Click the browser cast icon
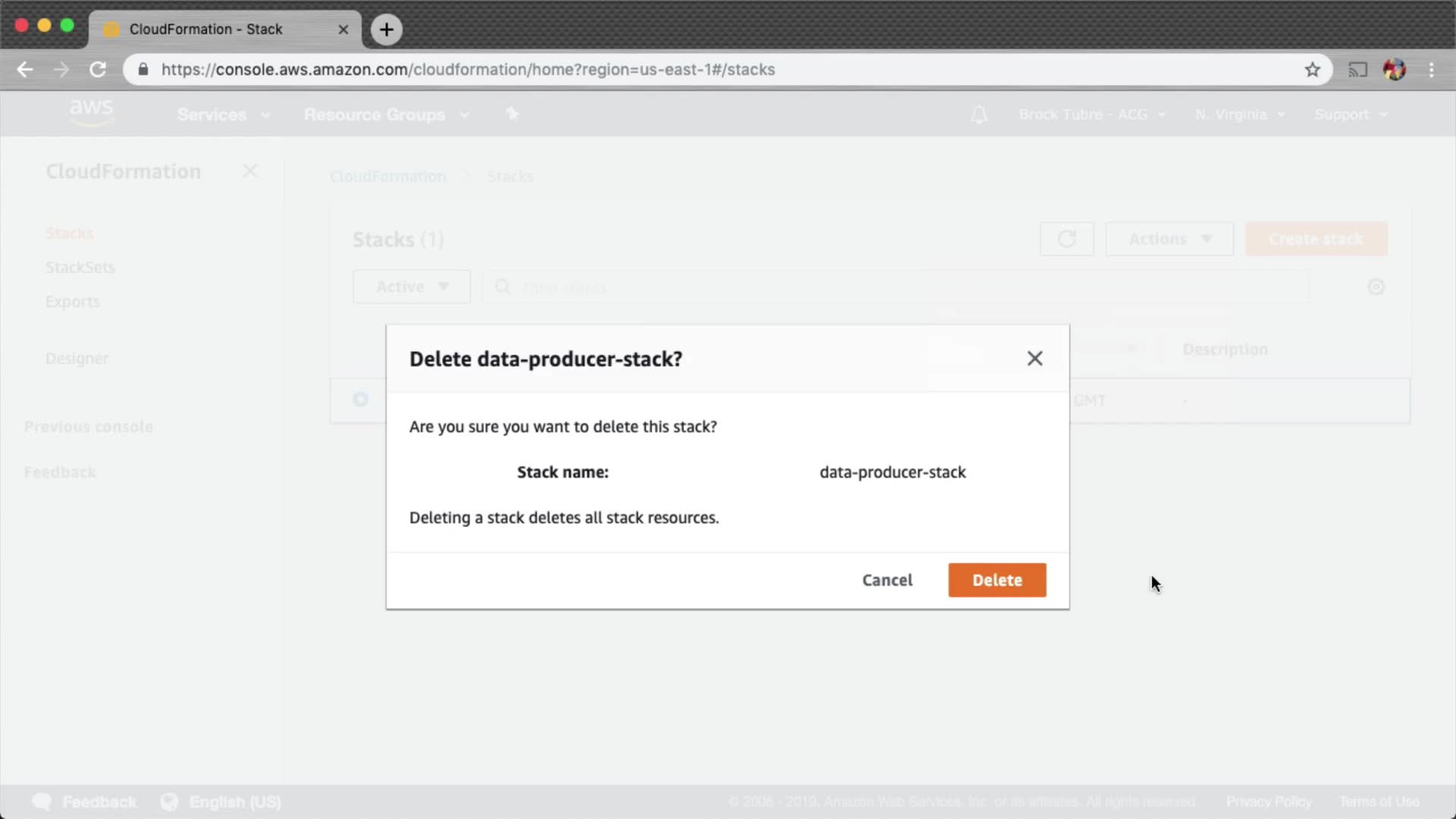Viewport: 1456px width, 819px height. pyautogui.click(x=1357, y=70)
